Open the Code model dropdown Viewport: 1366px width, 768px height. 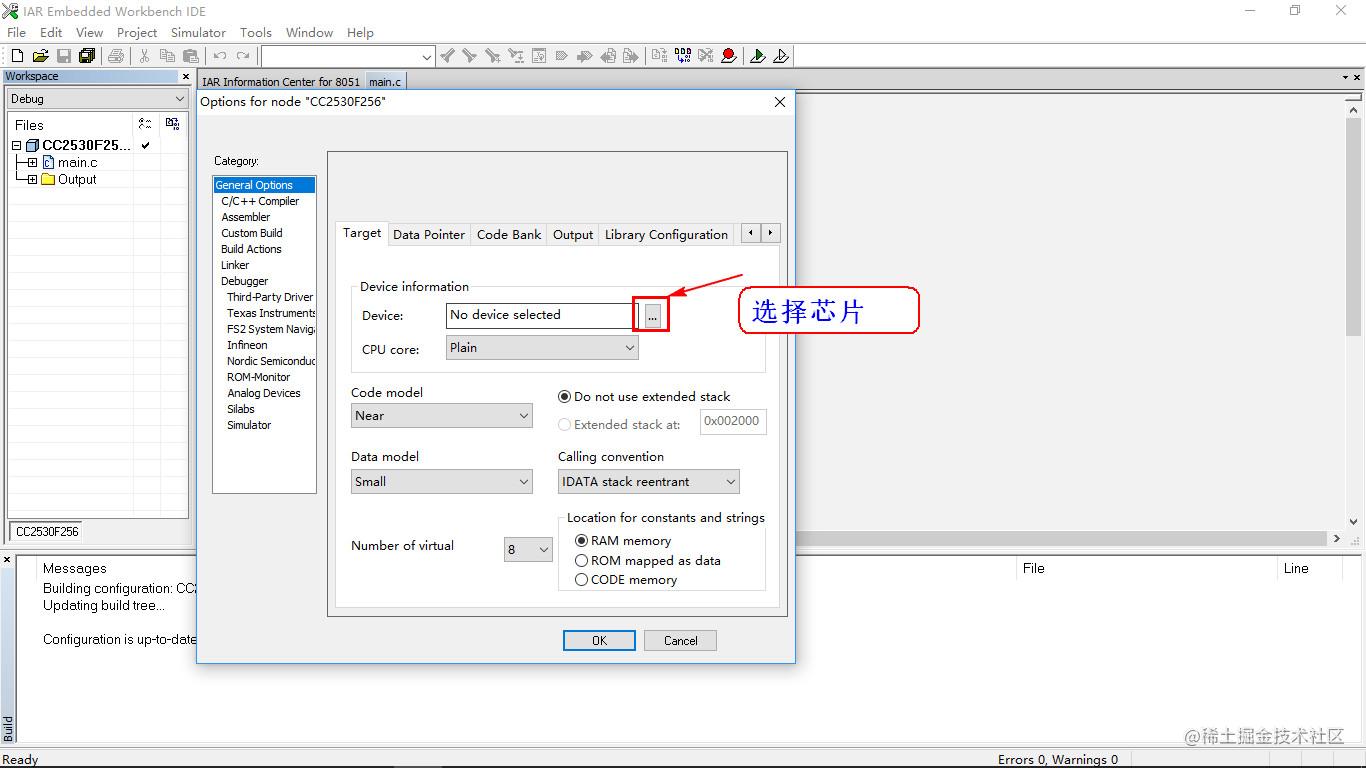[x=442, y=416]
